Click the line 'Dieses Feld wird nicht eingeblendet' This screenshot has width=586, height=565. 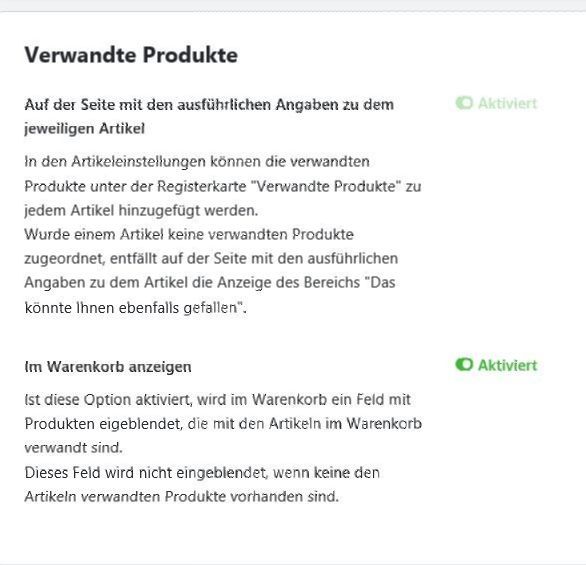[x=202, y=473]
